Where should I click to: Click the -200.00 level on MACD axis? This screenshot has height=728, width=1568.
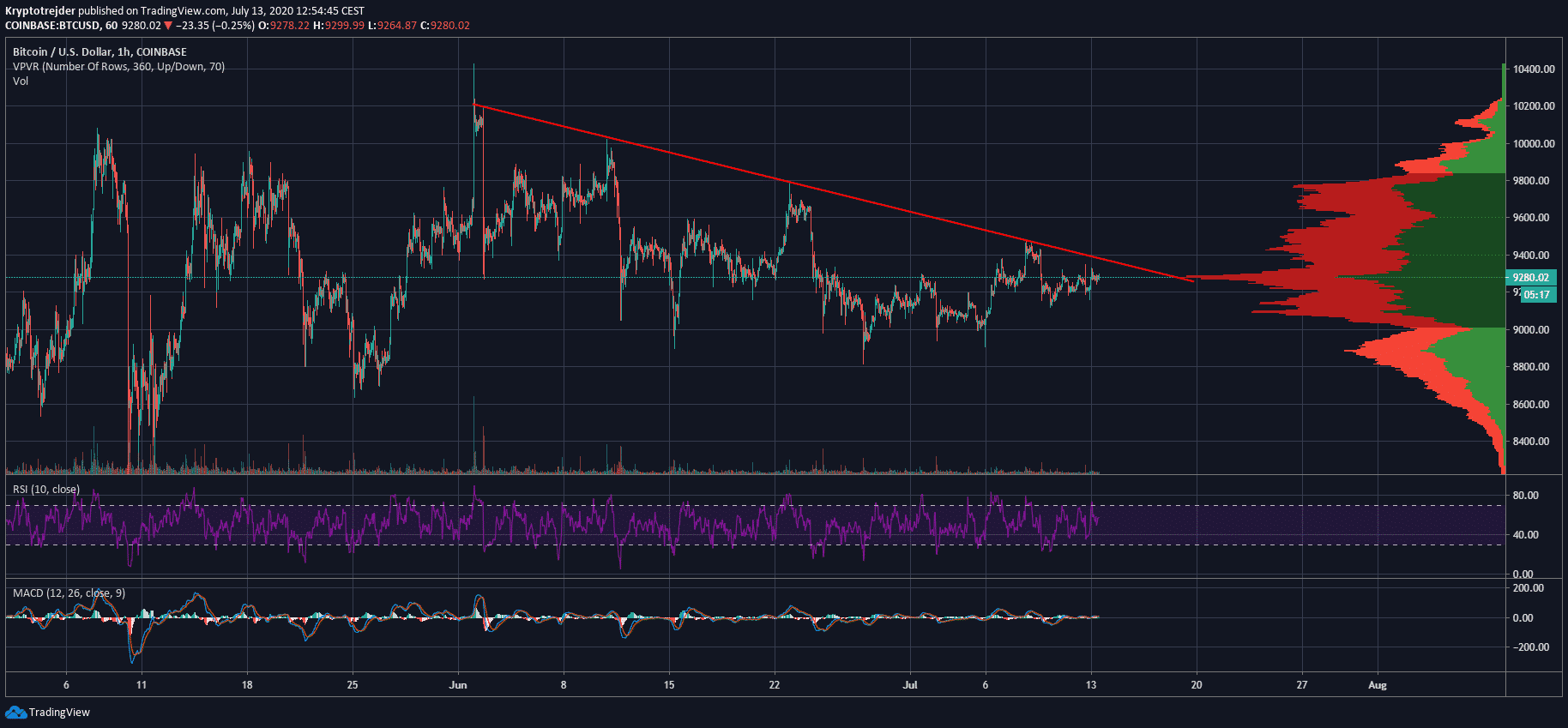click(x=1529, y=647)
